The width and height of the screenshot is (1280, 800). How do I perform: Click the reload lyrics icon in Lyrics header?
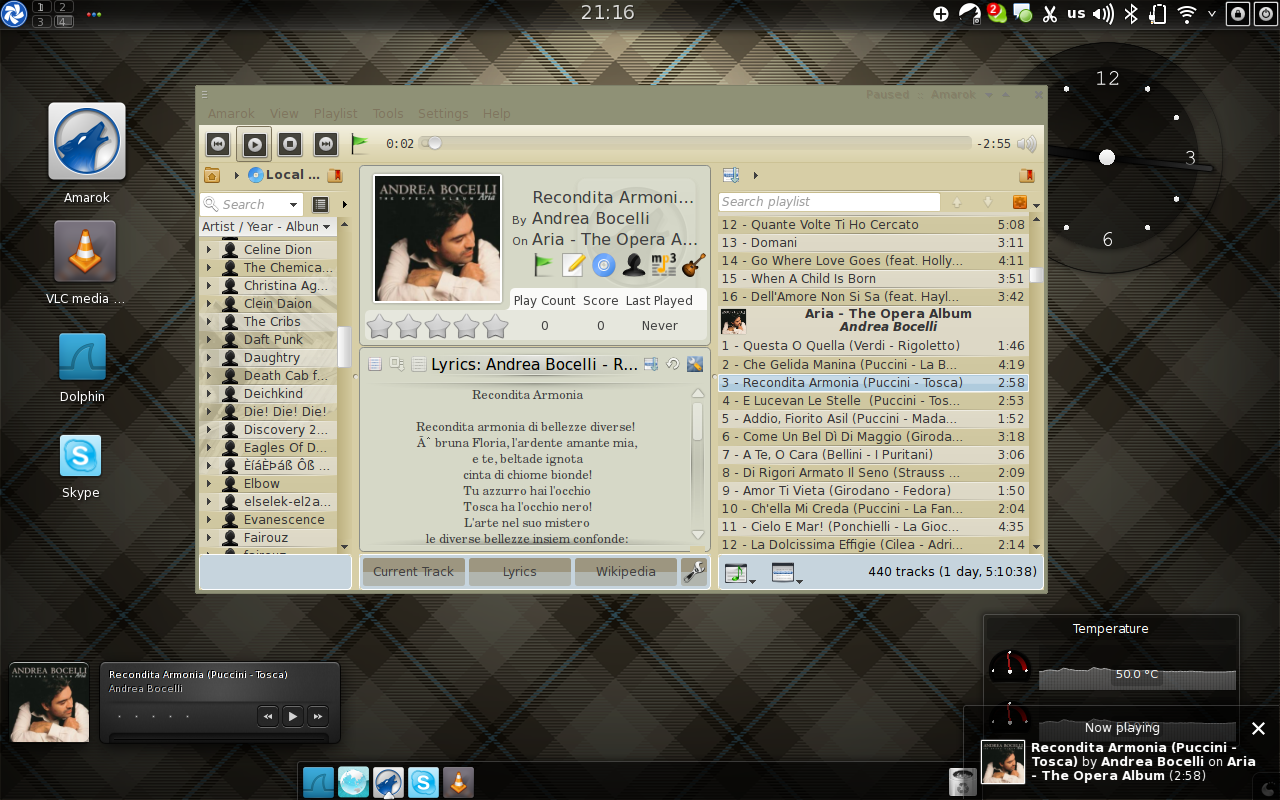tap(673, 364)
